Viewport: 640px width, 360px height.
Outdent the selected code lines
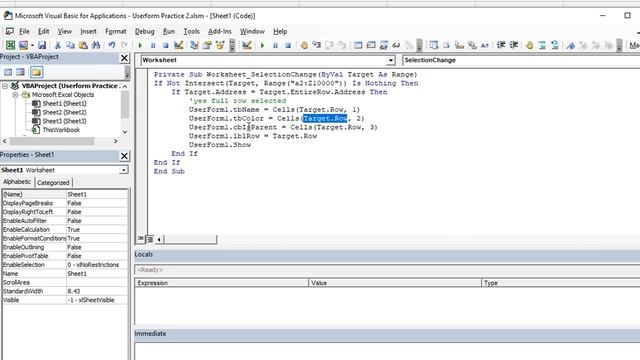513,45
